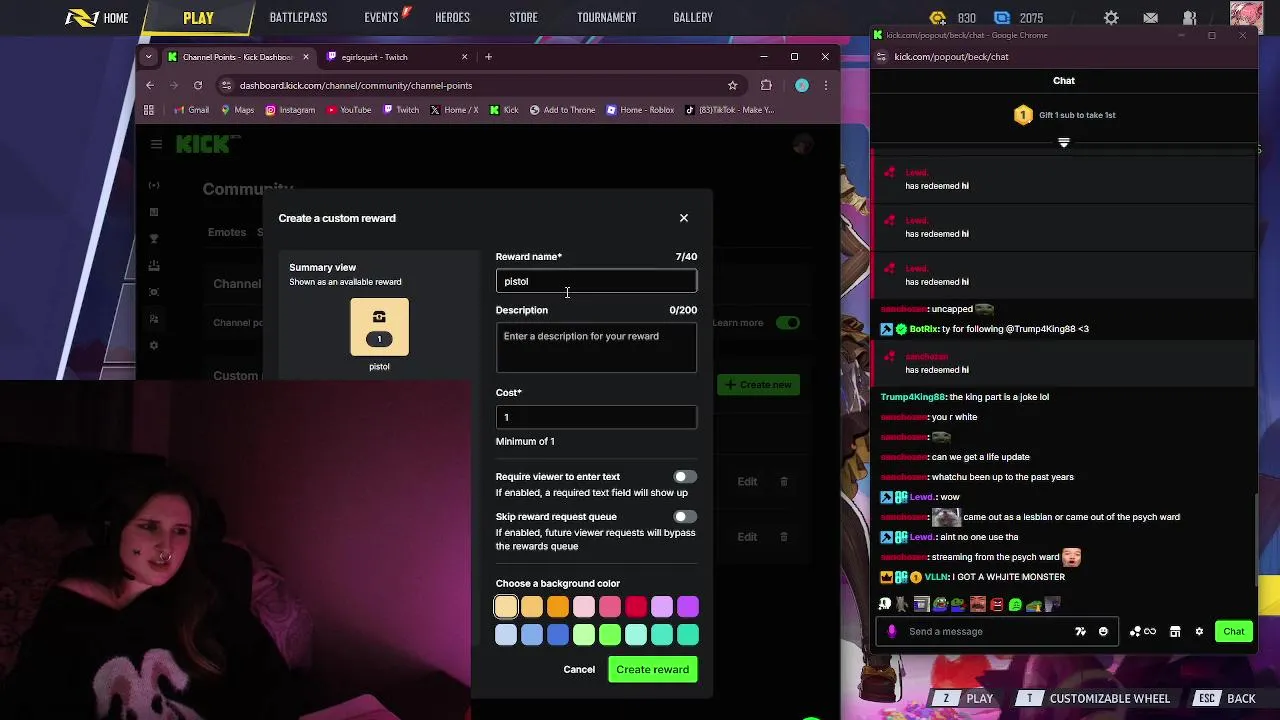Click the pistol reward preview card

(379, 327)
